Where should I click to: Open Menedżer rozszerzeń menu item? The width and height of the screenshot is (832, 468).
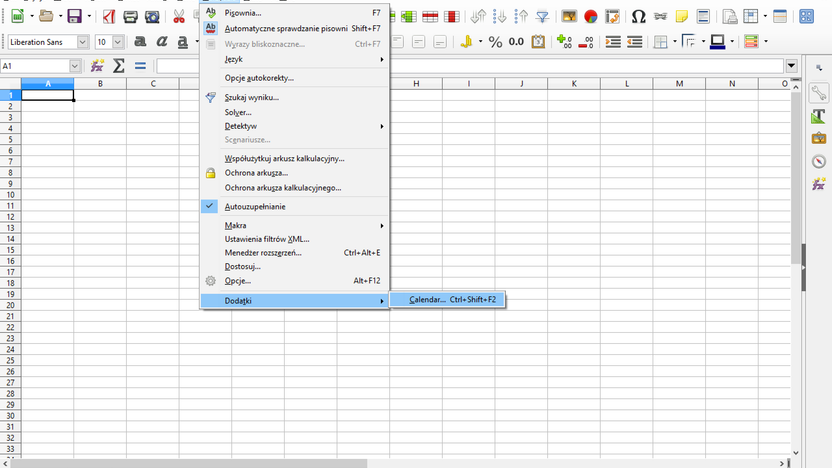(x=294, y=253)
